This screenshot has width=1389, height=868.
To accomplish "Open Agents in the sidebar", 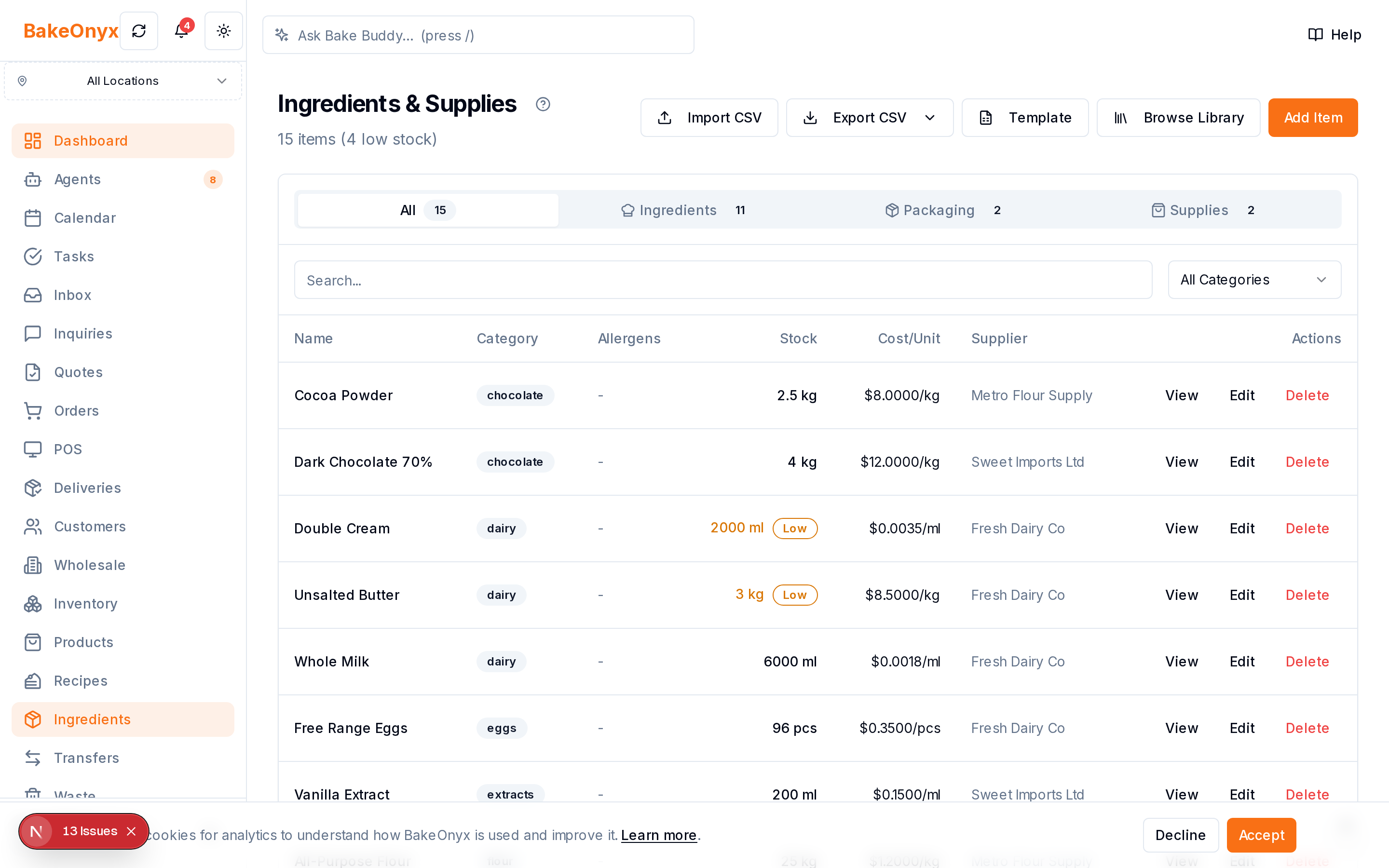I will point(123,179).
